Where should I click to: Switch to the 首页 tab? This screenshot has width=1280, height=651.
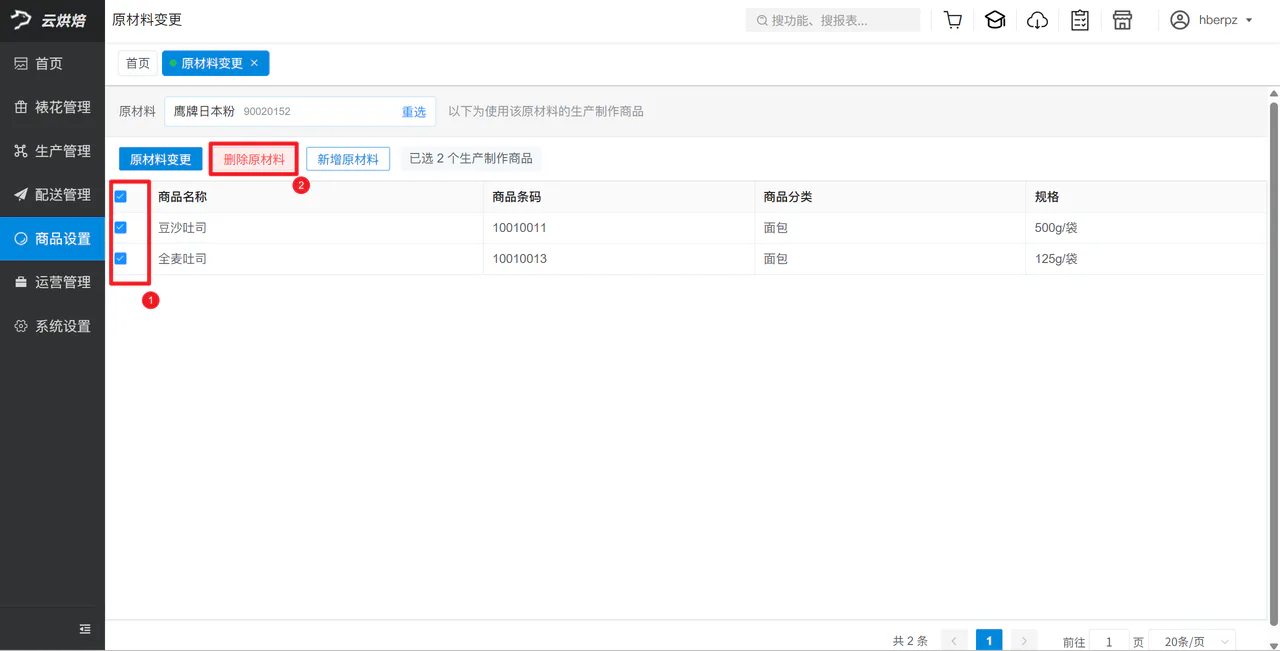(138, 63)
